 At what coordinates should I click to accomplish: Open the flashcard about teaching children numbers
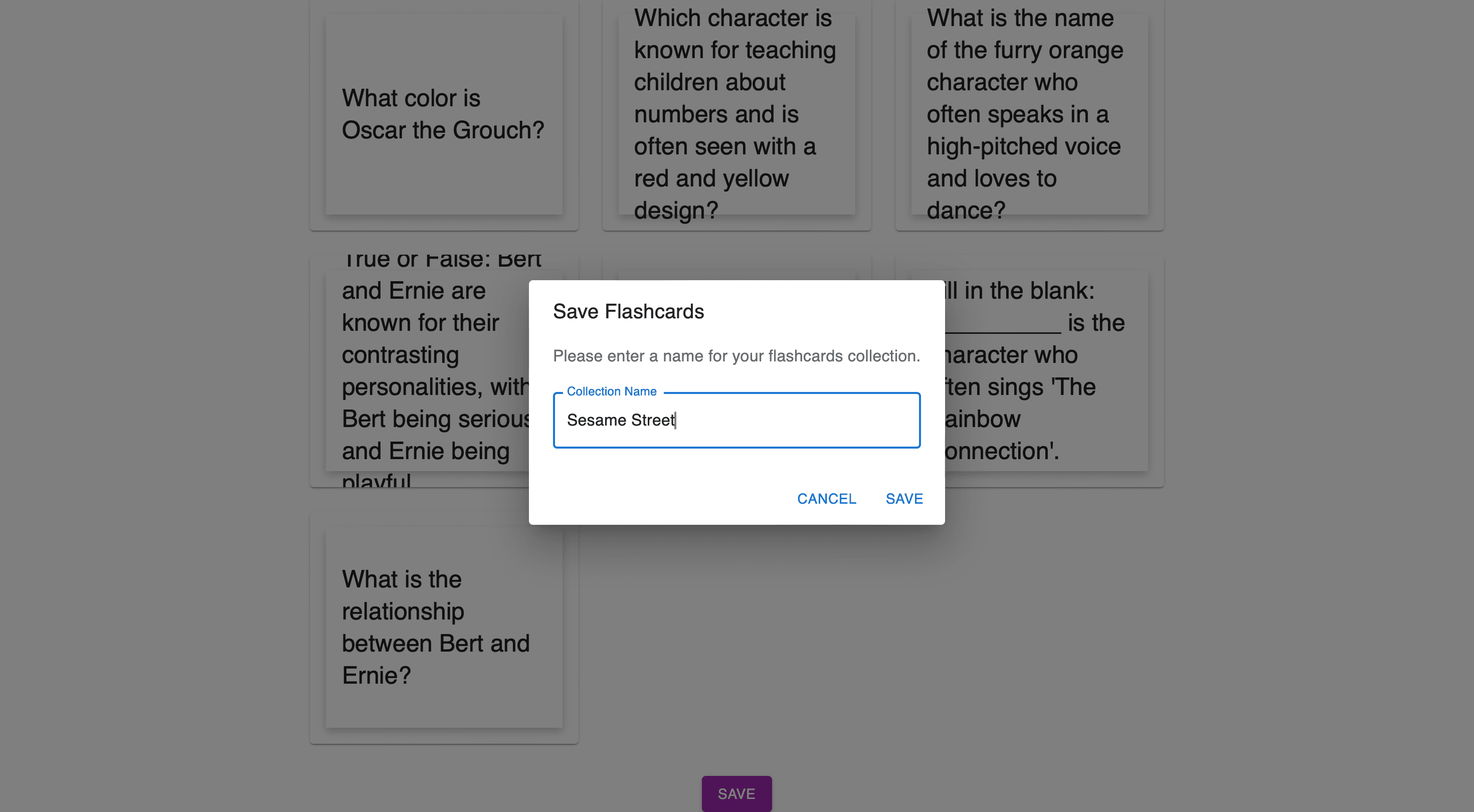[736, 114]
